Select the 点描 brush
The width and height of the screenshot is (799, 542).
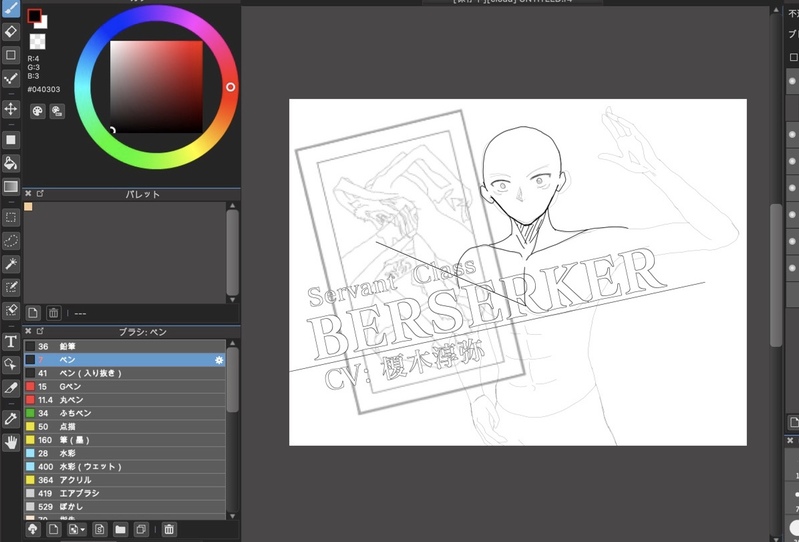[x=125, y=426]
